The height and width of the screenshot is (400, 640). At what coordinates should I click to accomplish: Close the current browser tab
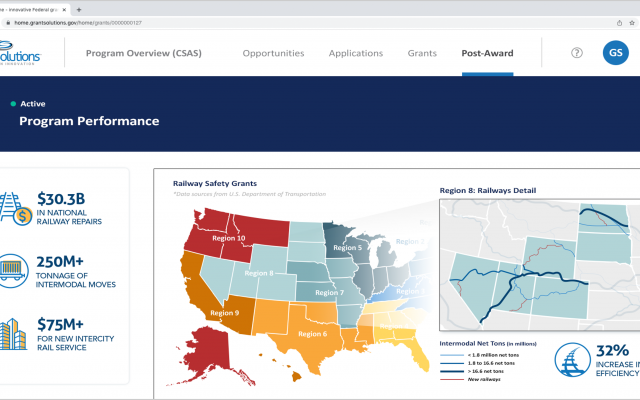(x=64, y=6)
